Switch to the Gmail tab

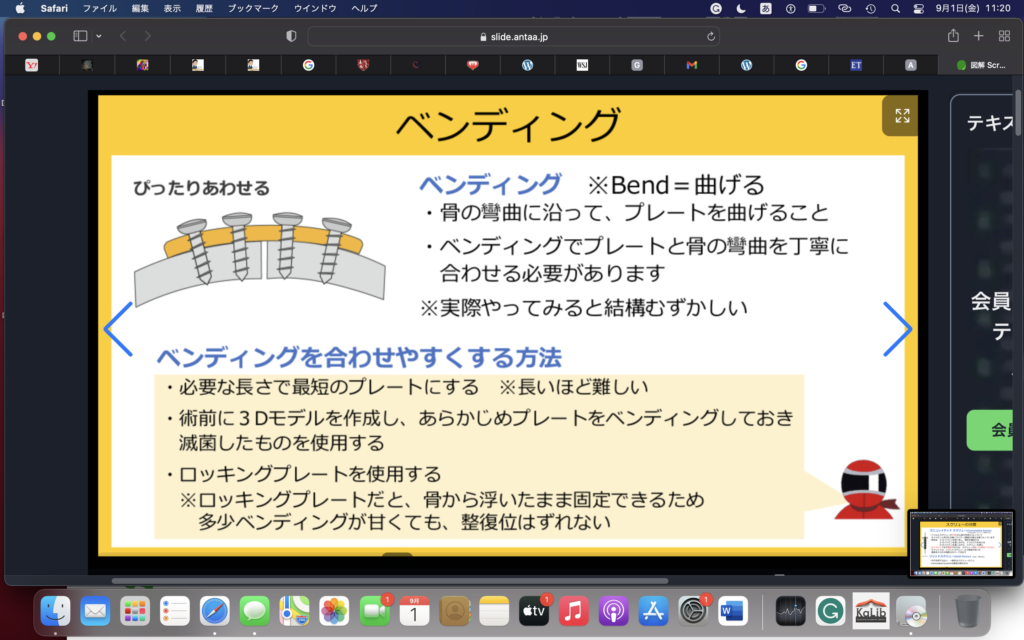tap(691, 65)
